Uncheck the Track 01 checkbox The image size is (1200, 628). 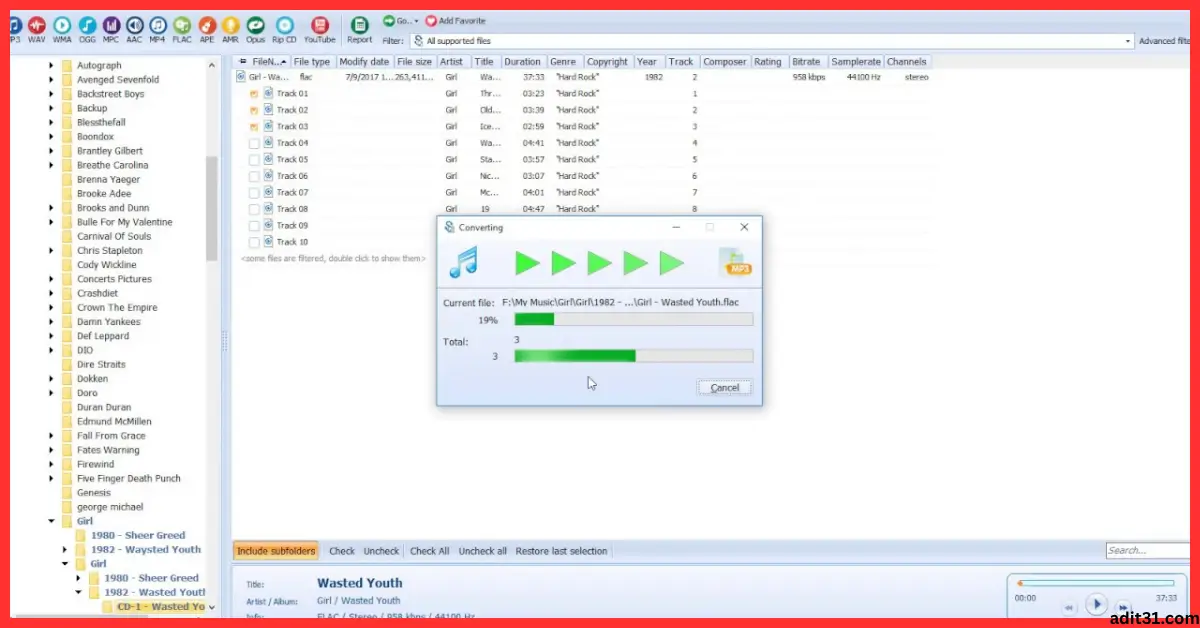pos(254,94)
